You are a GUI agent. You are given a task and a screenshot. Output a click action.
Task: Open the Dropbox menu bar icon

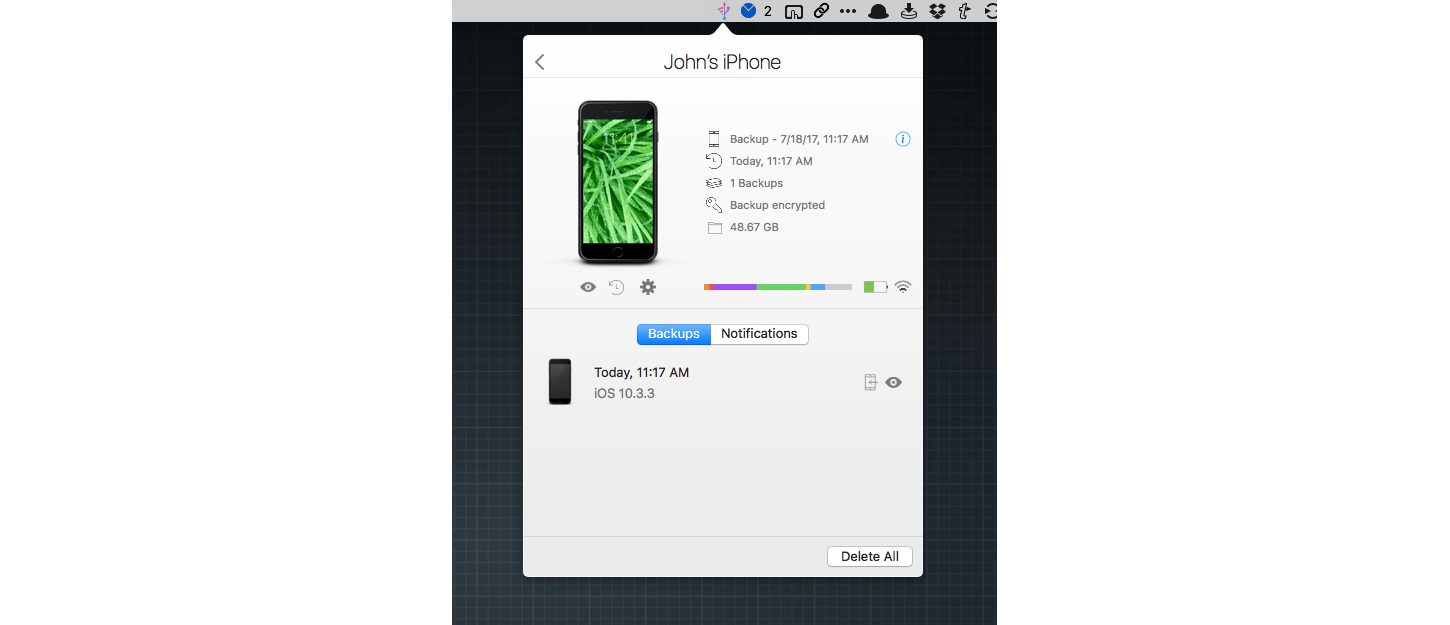click(937, 11)
